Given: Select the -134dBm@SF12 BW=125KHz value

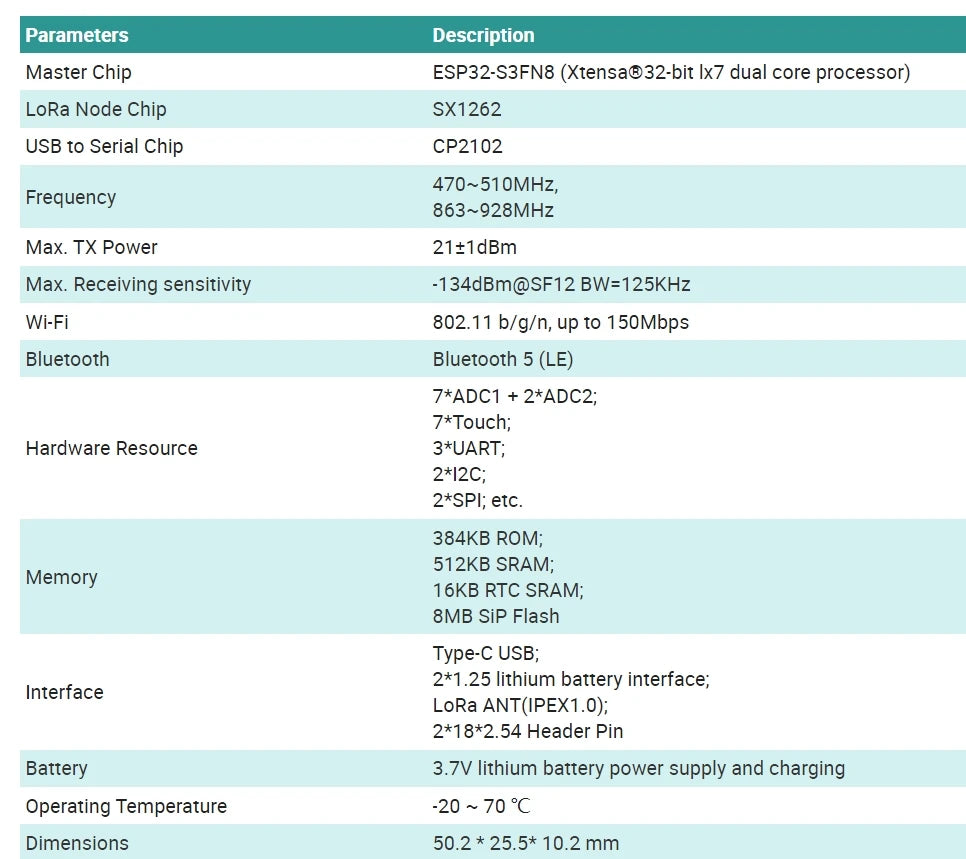Looking at the screenshot, I should tap(561, 284).
